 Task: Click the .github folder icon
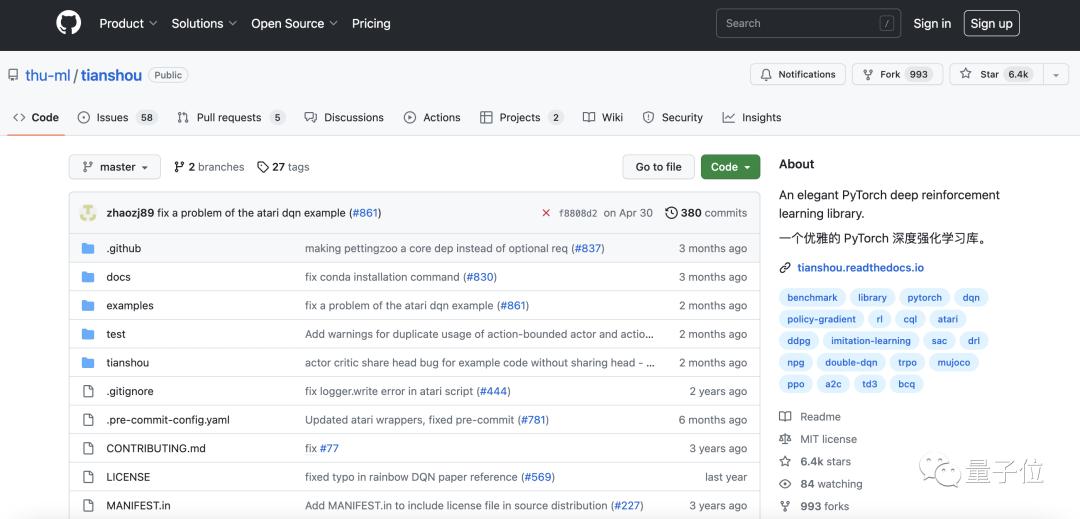coord(88,249)
